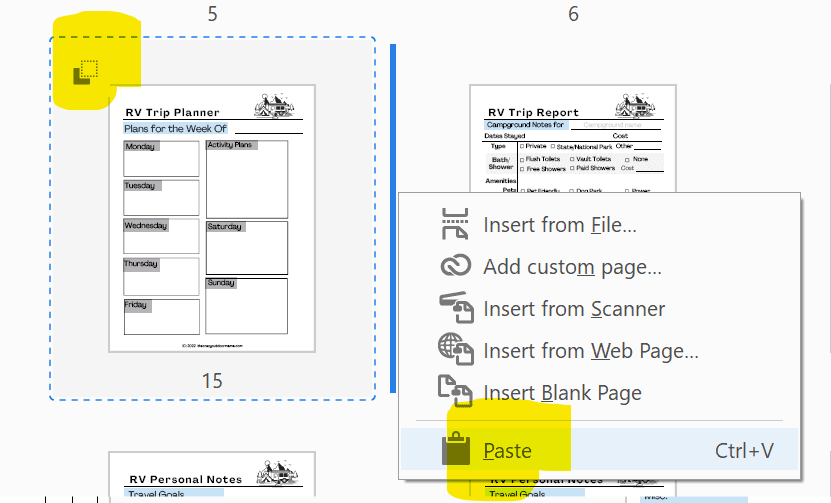Click the scanner icon in the menu
The width and height of the screenshot is (831, 503).
456,307
